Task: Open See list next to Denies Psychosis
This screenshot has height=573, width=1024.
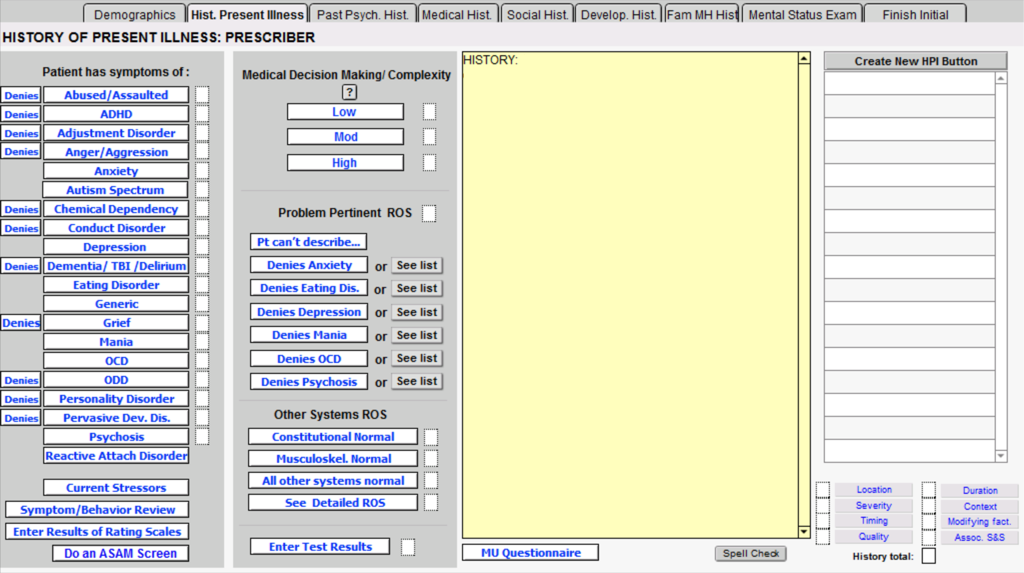Action: (416, 382)
